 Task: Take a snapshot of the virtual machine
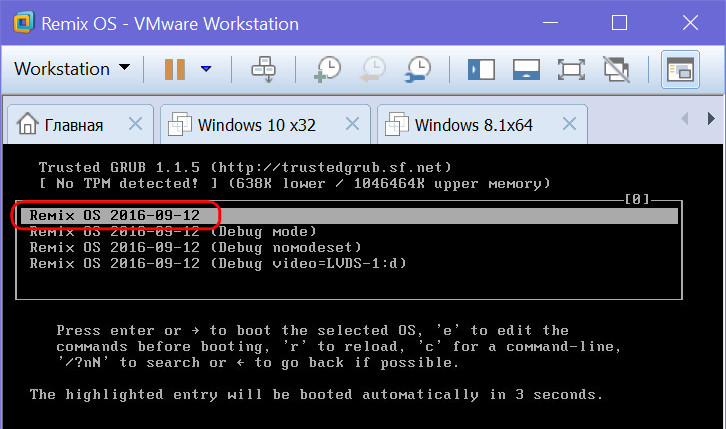tap(327, 69)
